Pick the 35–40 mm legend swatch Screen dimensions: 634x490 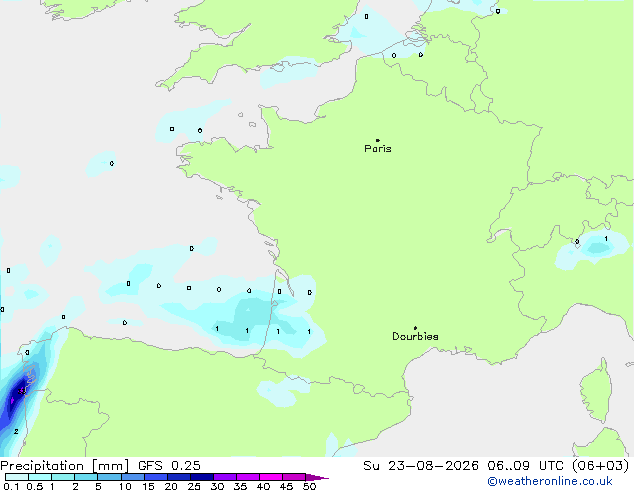pyautogui.click(x=248, y=477)
